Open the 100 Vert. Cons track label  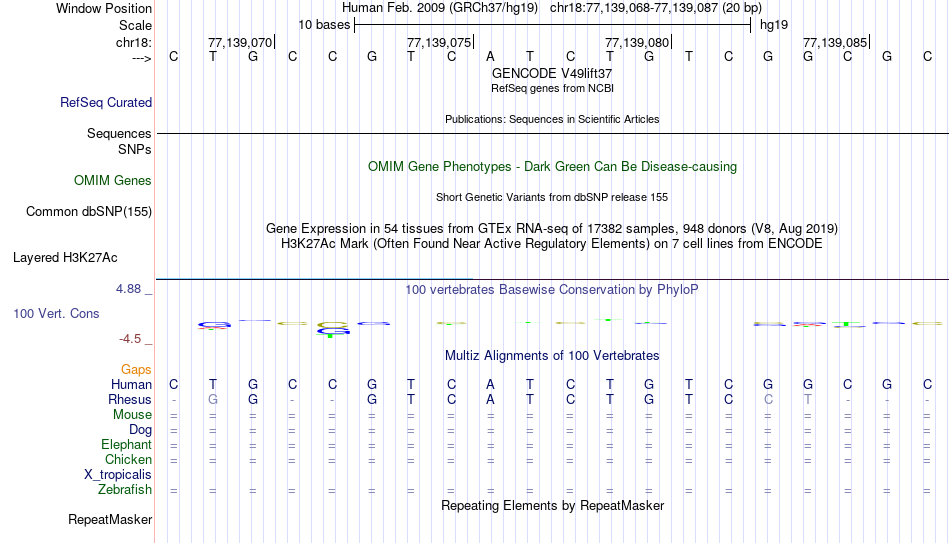[56, 313]
